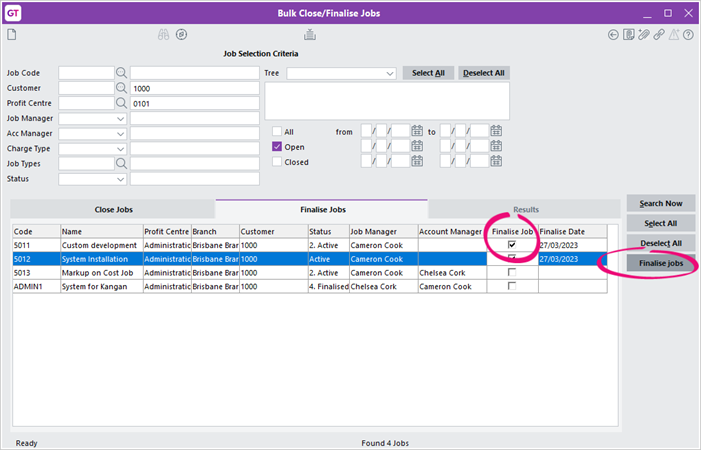The image size is (701, 450).
Task: Switch to the Close Jobs tab
Action: pyautogui.click(x=113, y=210)
